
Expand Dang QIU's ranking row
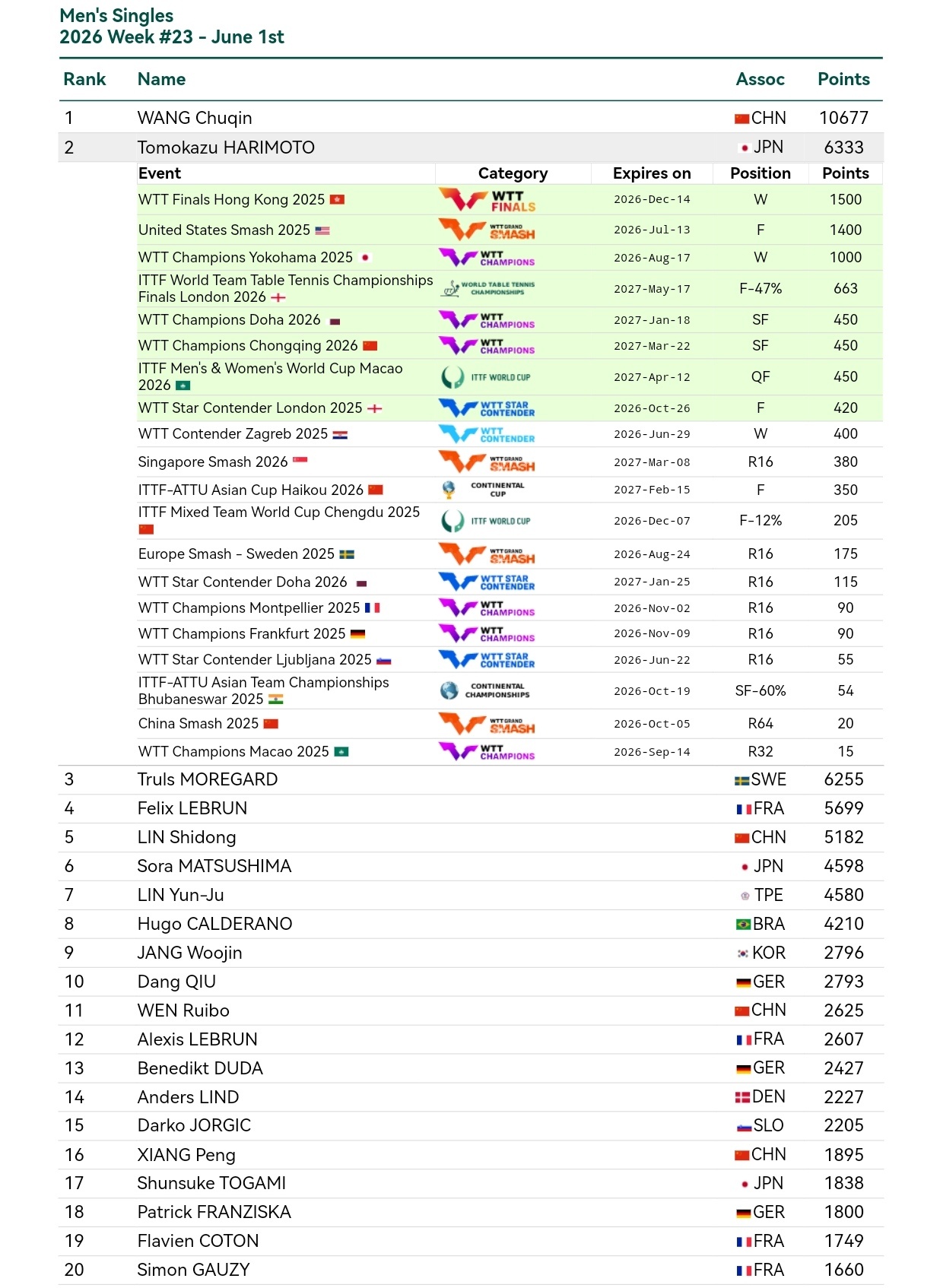coord(471,982)
